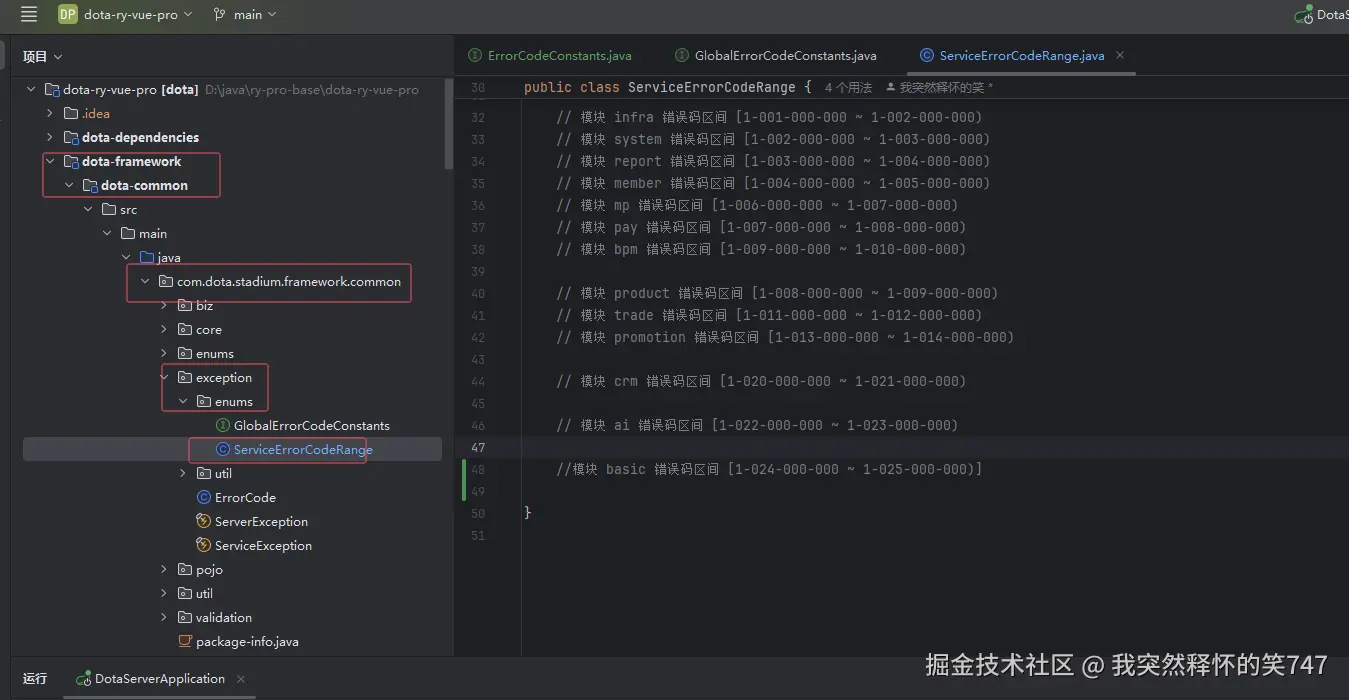Collapse the dota-framework module
The width and height of the screenshot is (1349, 700).
pyautogui.click(x=50, y=161)
